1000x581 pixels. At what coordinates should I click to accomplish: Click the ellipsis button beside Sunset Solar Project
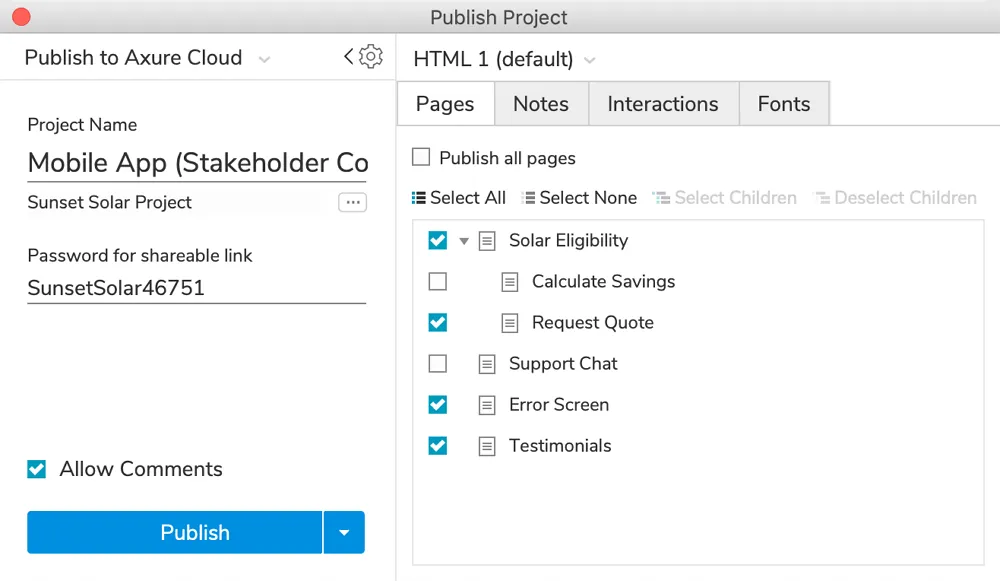(352, 203)
